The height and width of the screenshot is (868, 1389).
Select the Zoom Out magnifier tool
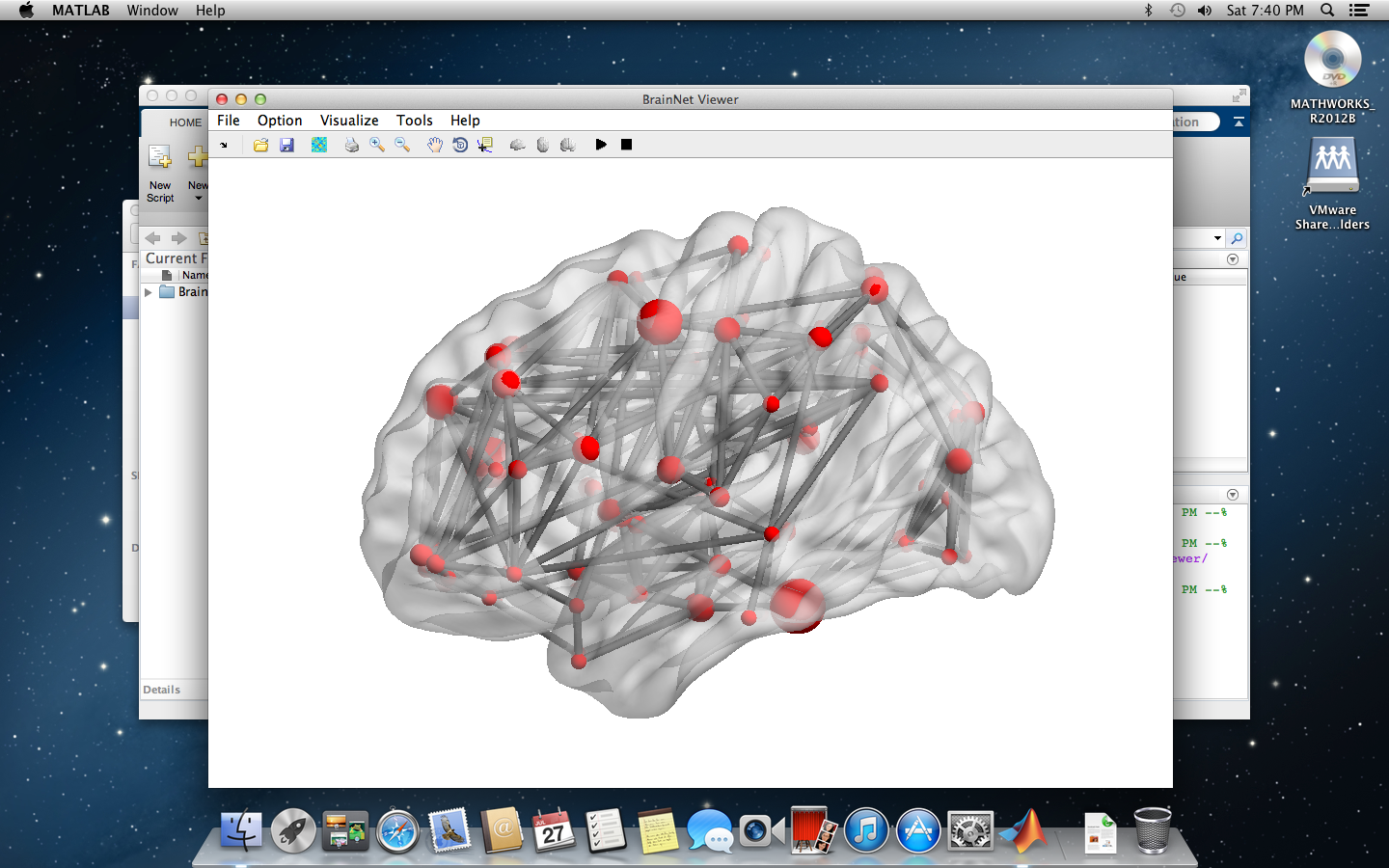coord(402,145)
